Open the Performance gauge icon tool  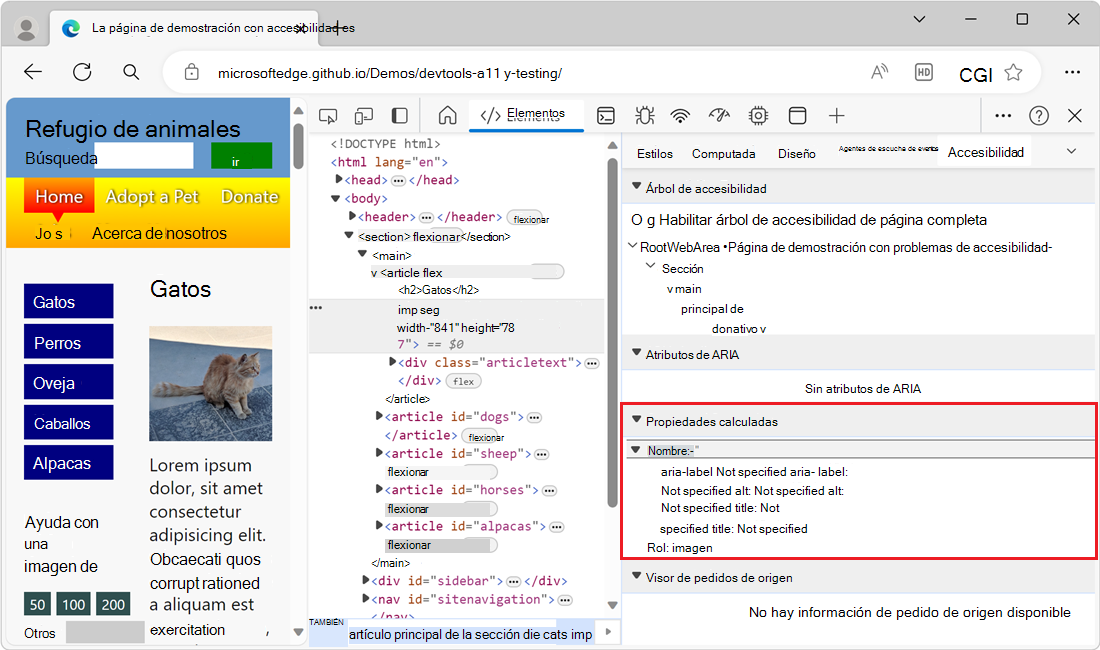pos(719,115)
